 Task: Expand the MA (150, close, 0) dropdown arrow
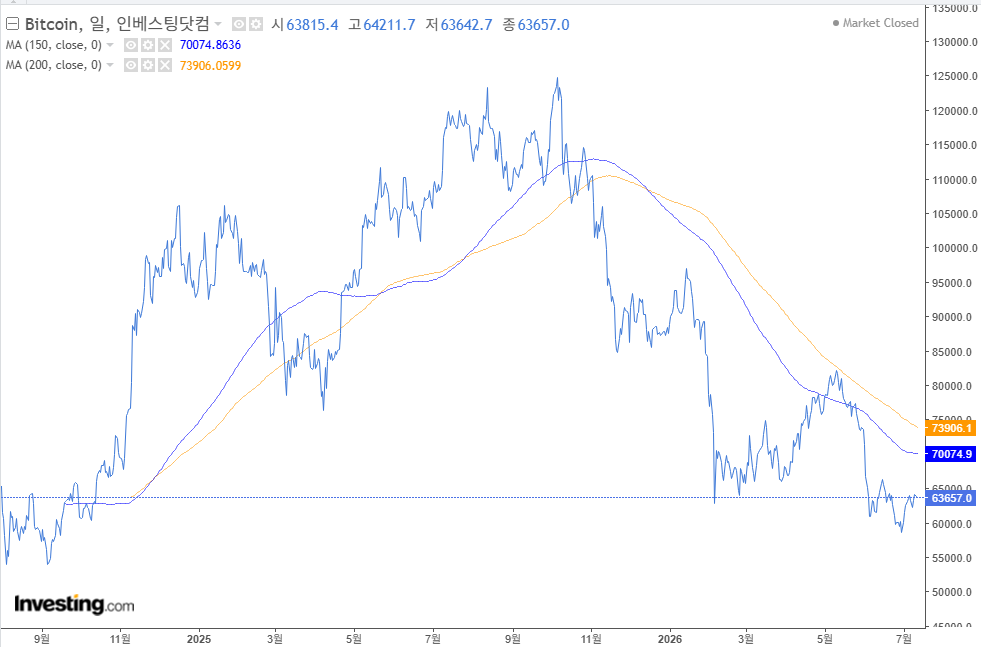[110, 45]
